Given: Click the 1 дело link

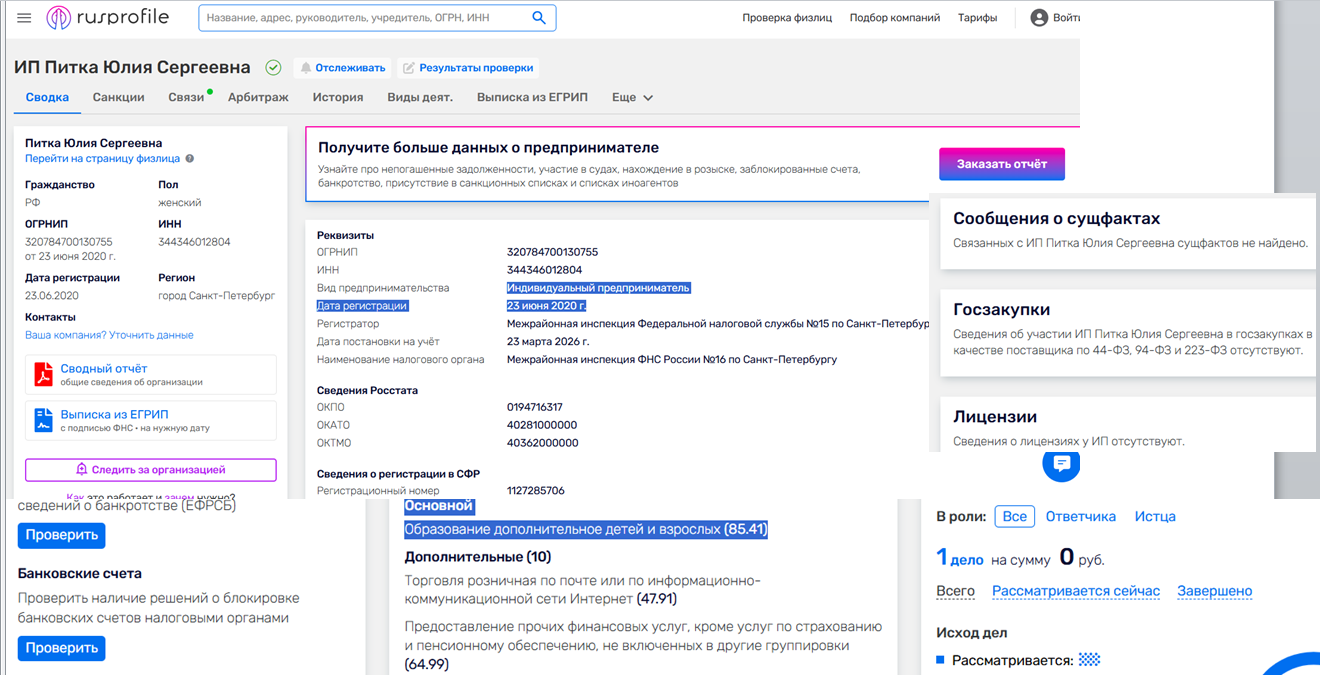Looking at the screenshot, I should pos(960,558).
